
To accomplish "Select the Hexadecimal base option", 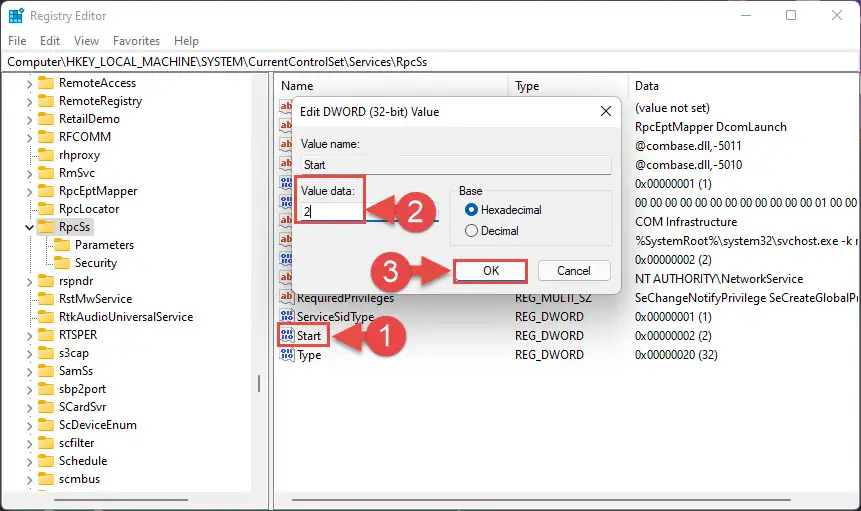I will pyautogui.click(x=471, y=210).
